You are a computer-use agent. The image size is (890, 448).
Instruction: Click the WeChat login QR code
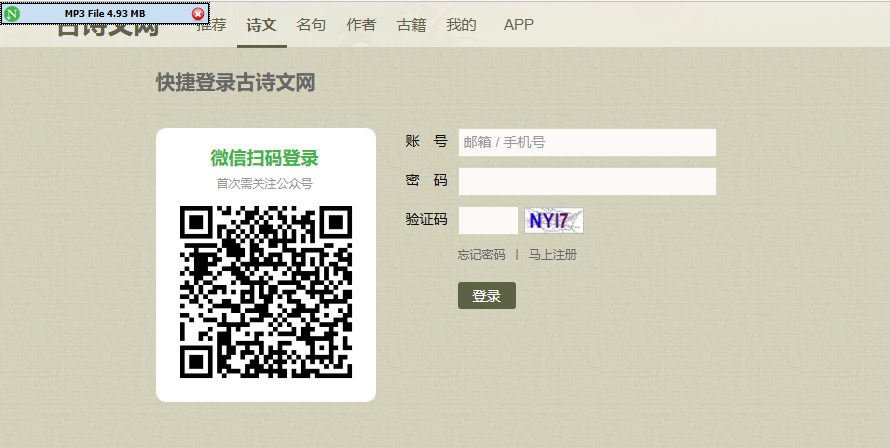266,292
